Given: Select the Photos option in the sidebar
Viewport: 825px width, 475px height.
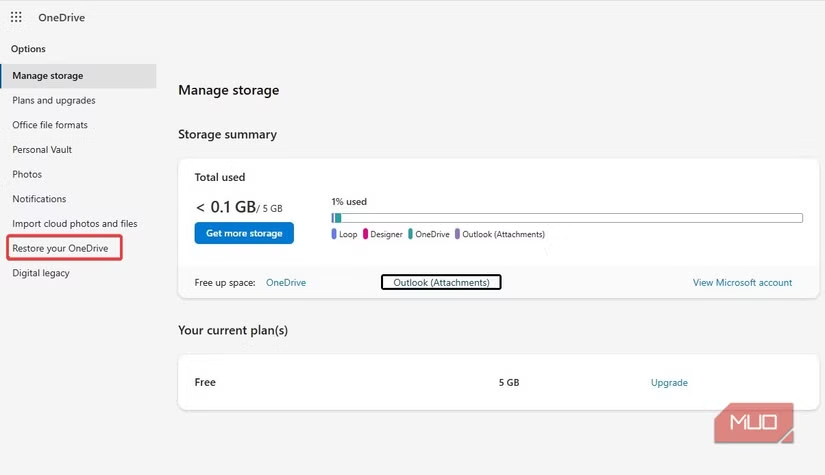Looking at the screenshot, I should pos(27,174).
